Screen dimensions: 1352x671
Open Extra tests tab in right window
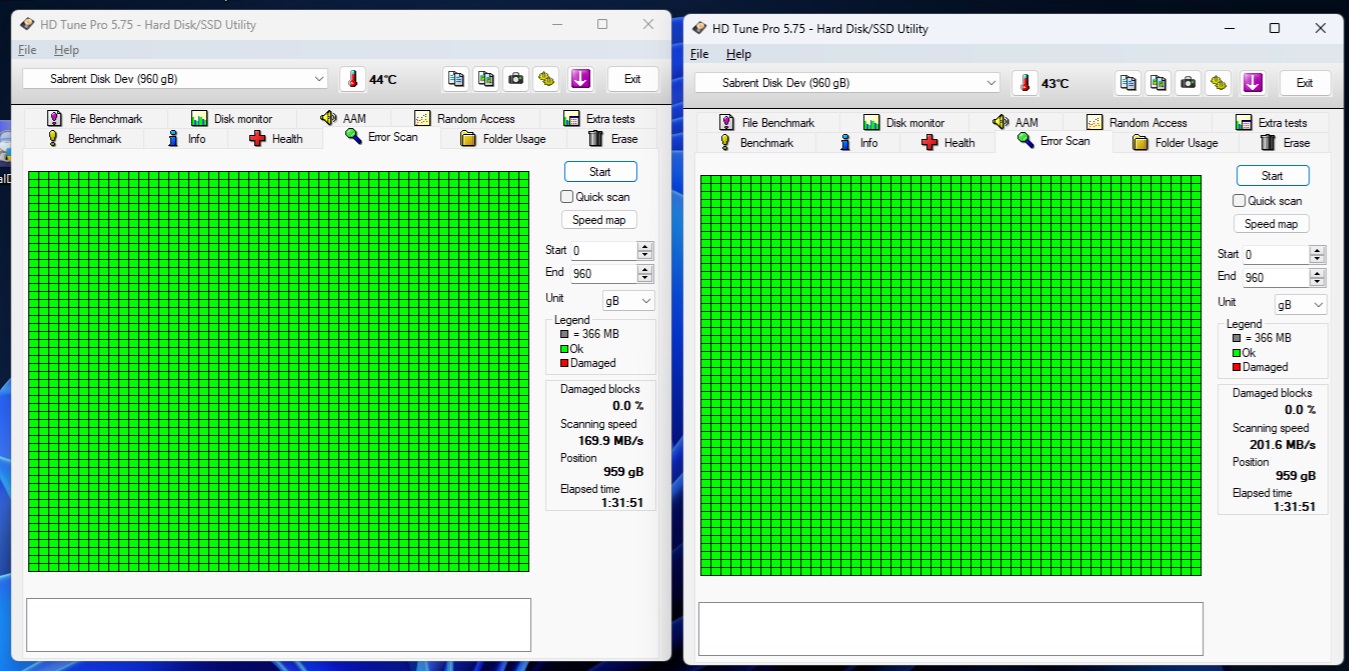click(x=1271, y=122)
